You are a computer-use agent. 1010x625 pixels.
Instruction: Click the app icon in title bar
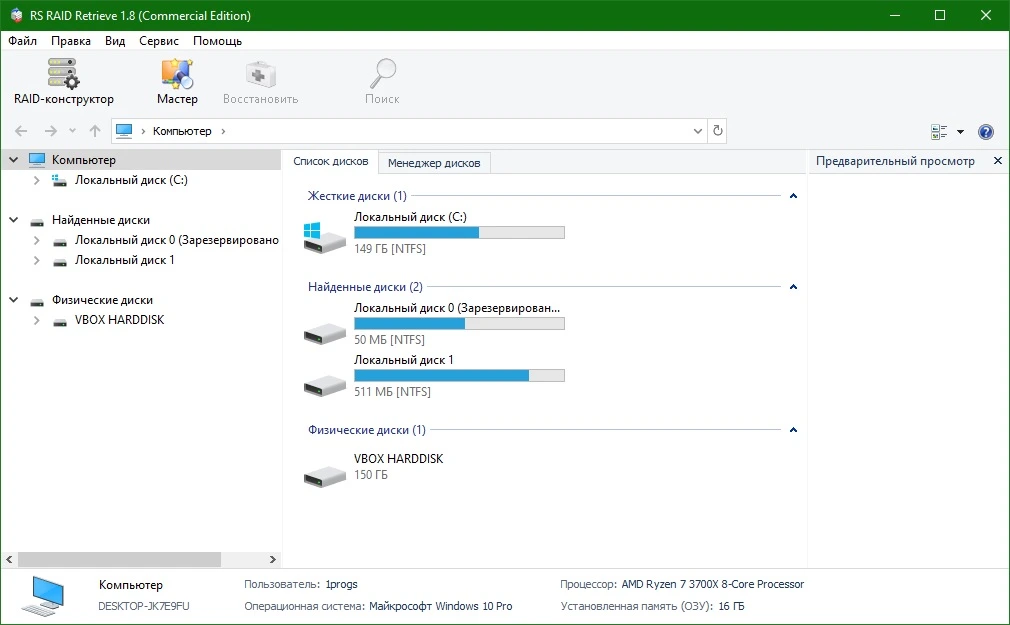16,15
